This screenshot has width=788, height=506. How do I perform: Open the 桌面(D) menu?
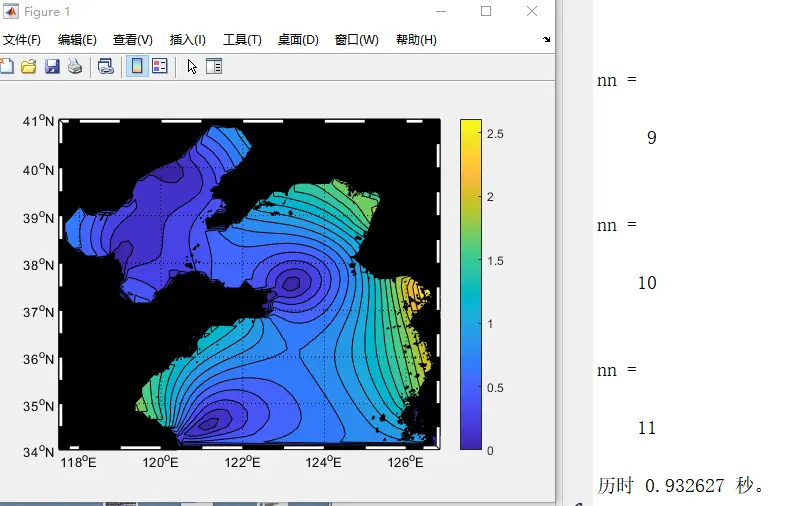click(298, 40)
